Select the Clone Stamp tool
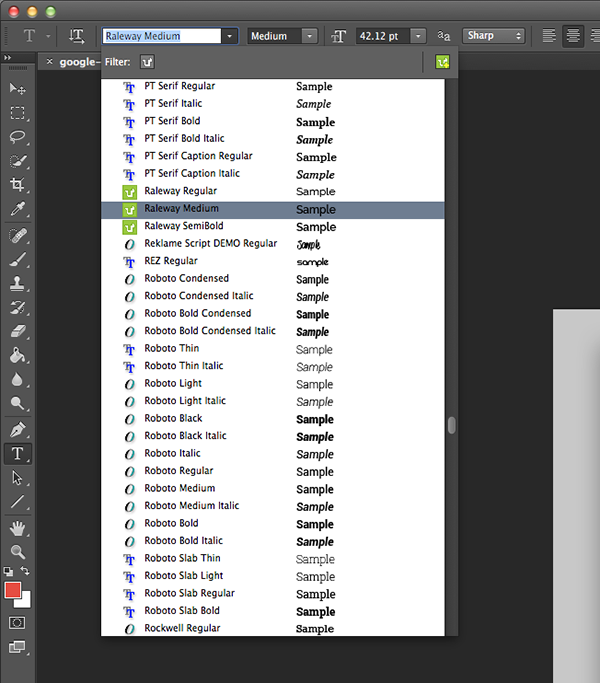 point(17,284)
